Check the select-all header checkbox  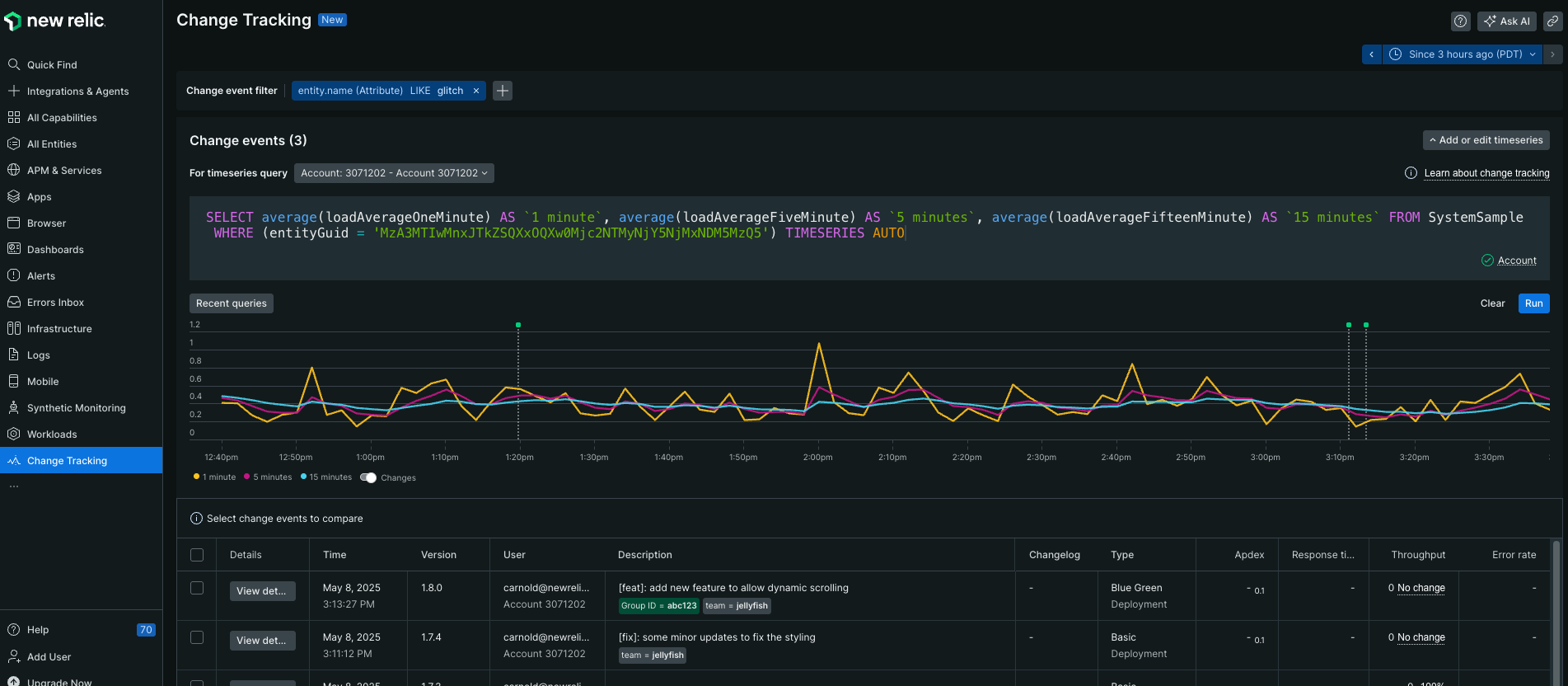[197, 555]
